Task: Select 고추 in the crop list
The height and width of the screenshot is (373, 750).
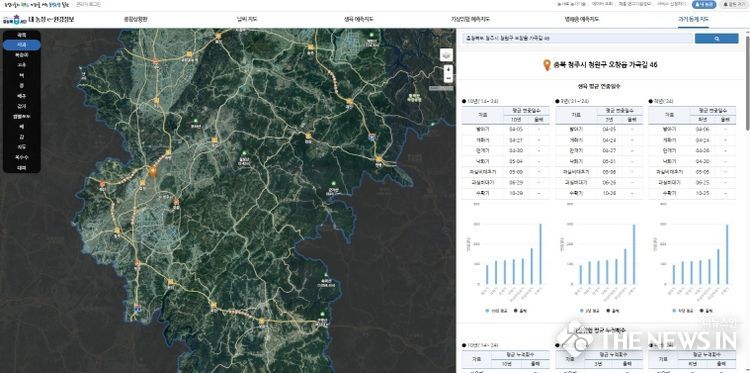Action: (x=21, y=65)
